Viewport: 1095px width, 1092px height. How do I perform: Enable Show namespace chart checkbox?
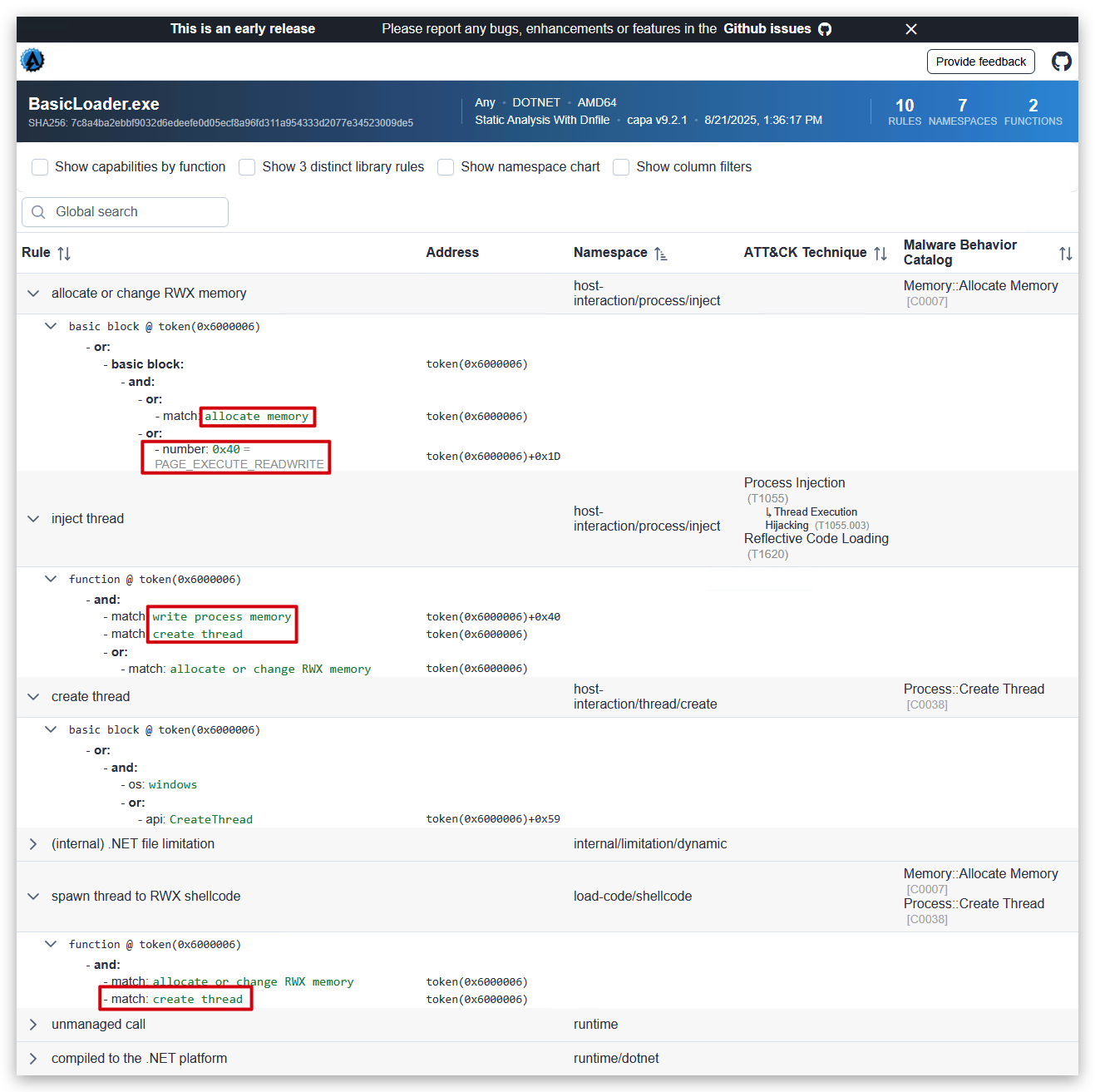[446, 167]
